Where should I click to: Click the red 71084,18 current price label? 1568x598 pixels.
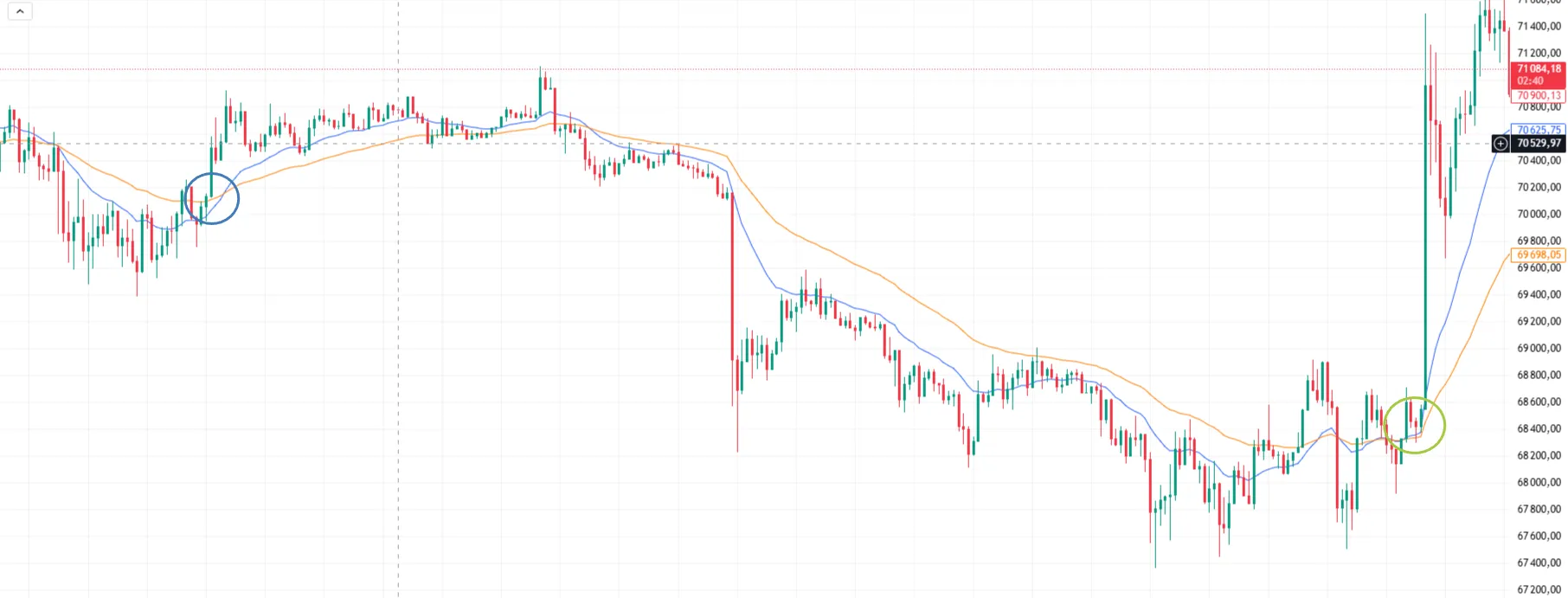point(1539,68)
